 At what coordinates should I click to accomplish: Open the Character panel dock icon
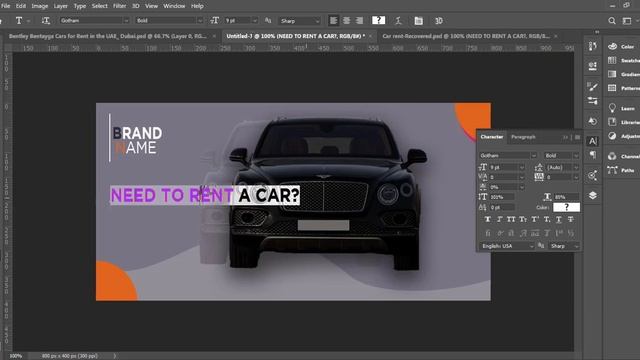point(593,141)
